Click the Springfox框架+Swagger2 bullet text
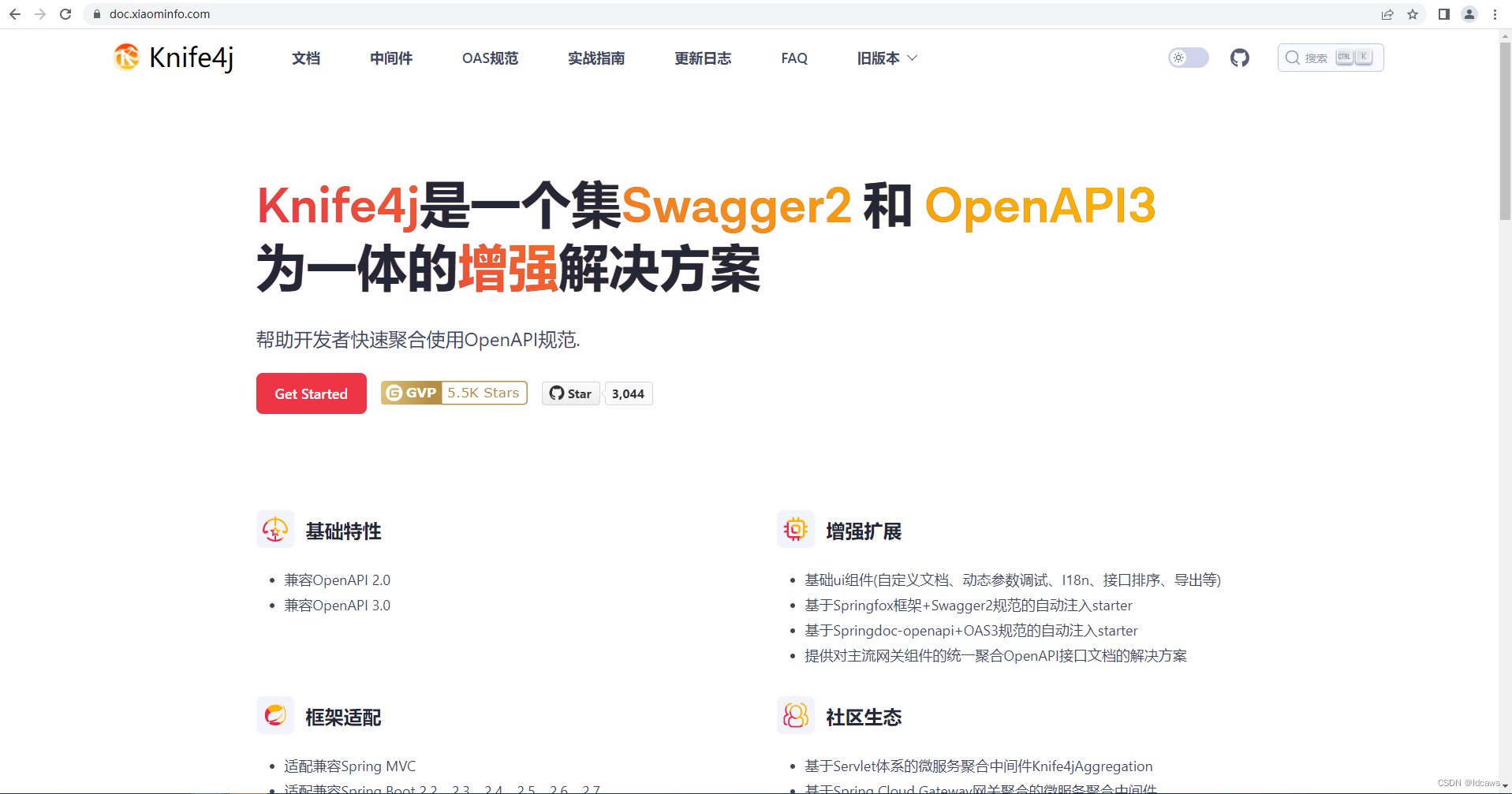This screenshot has height=794, width=1512. tap(969, 606)
